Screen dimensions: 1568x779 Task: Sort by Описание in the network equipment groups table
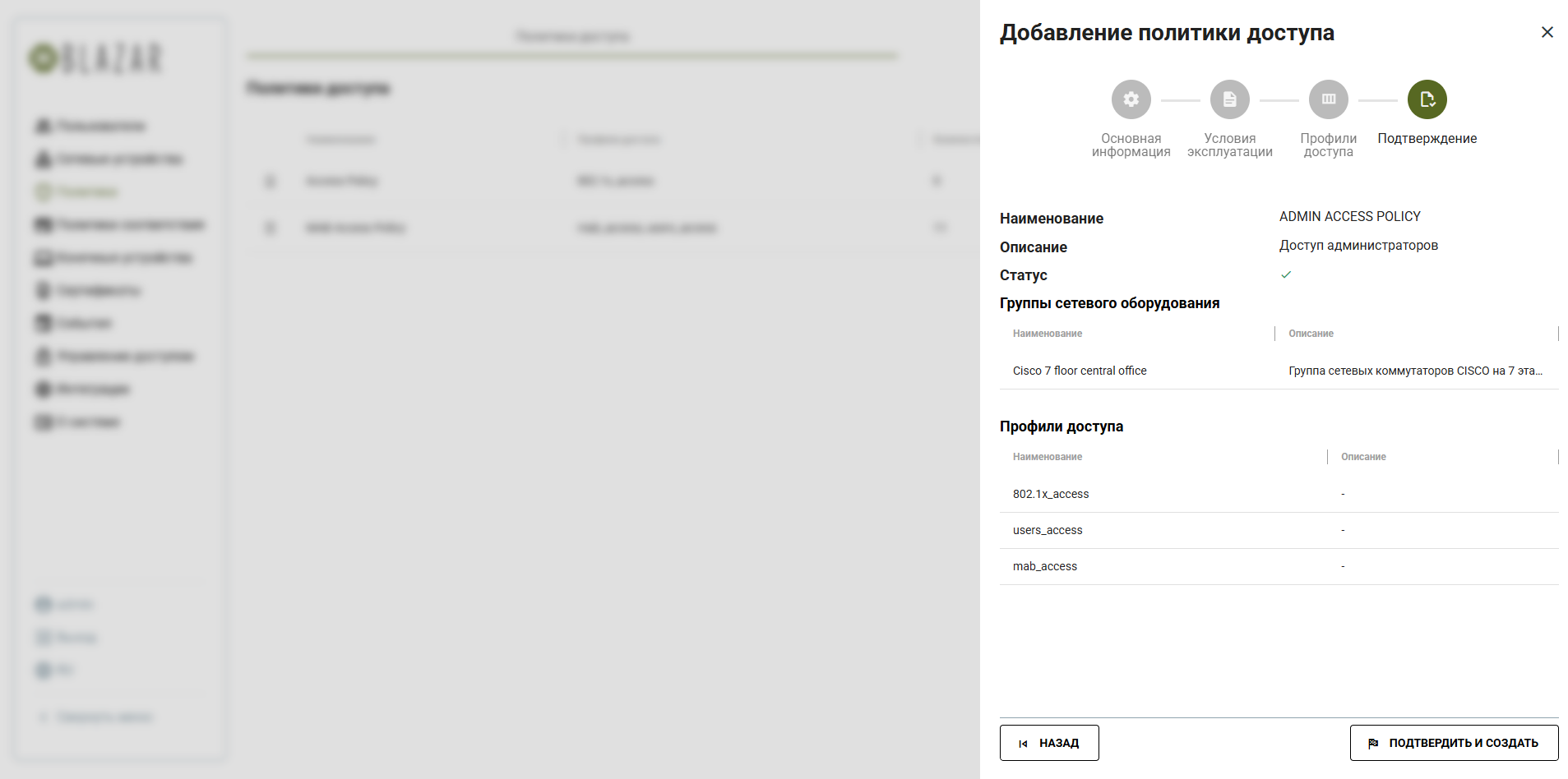click(x=1311, y=334)
